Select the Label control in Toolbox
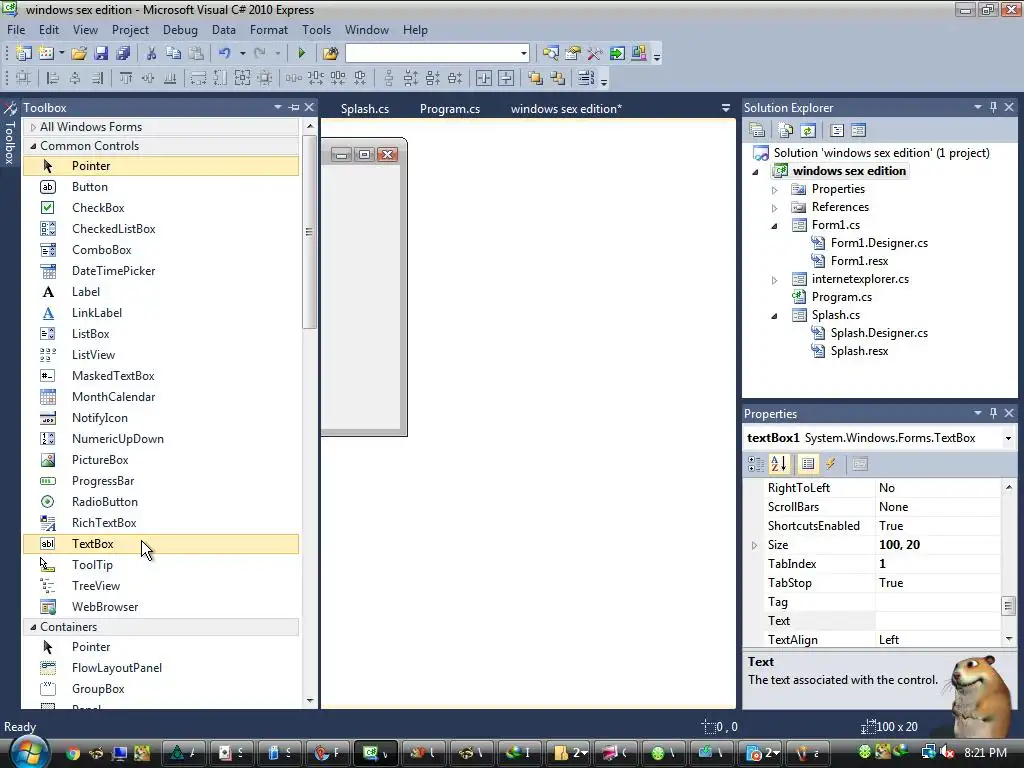Viewport: 1024px width, 768px height. coord(161,292)
